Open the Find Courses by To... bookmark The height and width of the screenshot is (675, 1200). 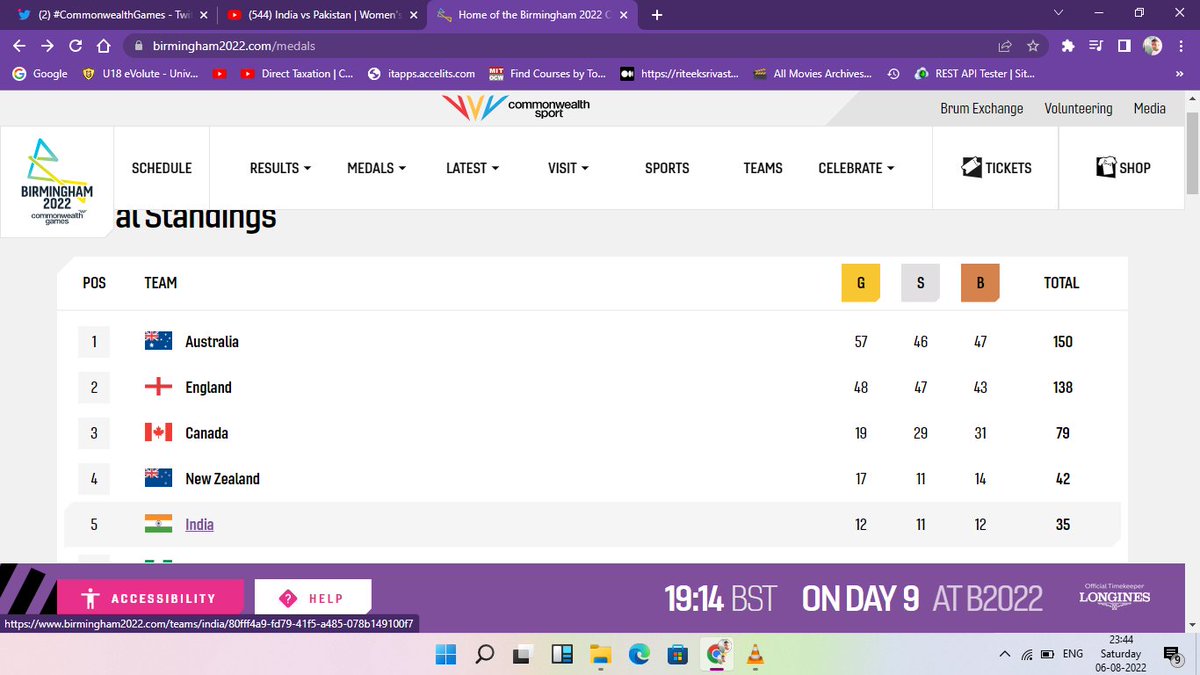(547, 73)
